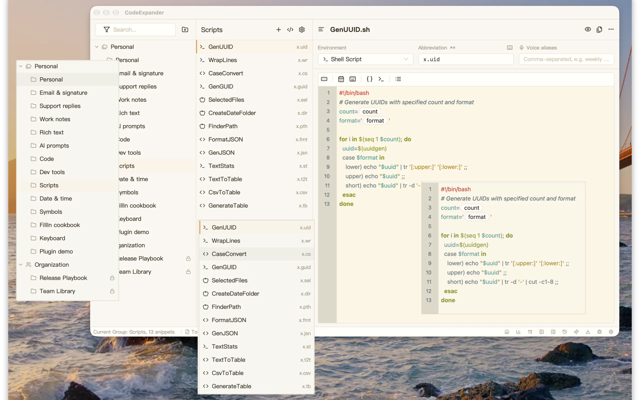Click the history arrow icon in bottom bar

point(564,332)
